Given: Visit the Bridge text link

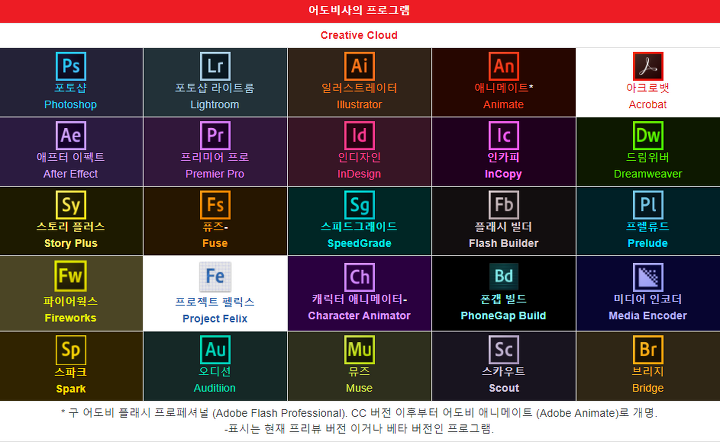Looking at the screenshot, I should coord(648,388).
